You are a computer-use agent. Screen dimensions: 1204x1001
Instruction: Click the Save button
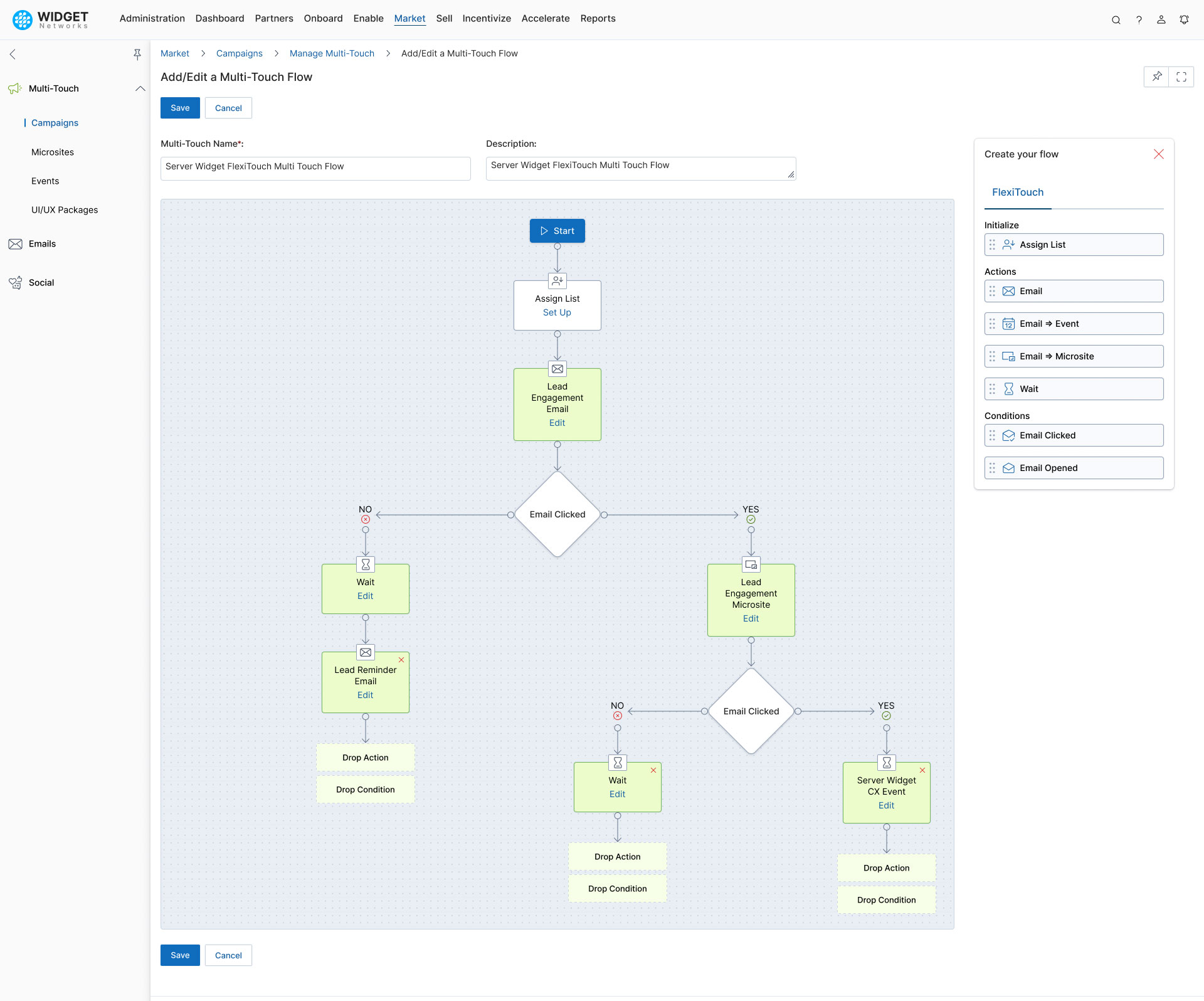[180, 108]
